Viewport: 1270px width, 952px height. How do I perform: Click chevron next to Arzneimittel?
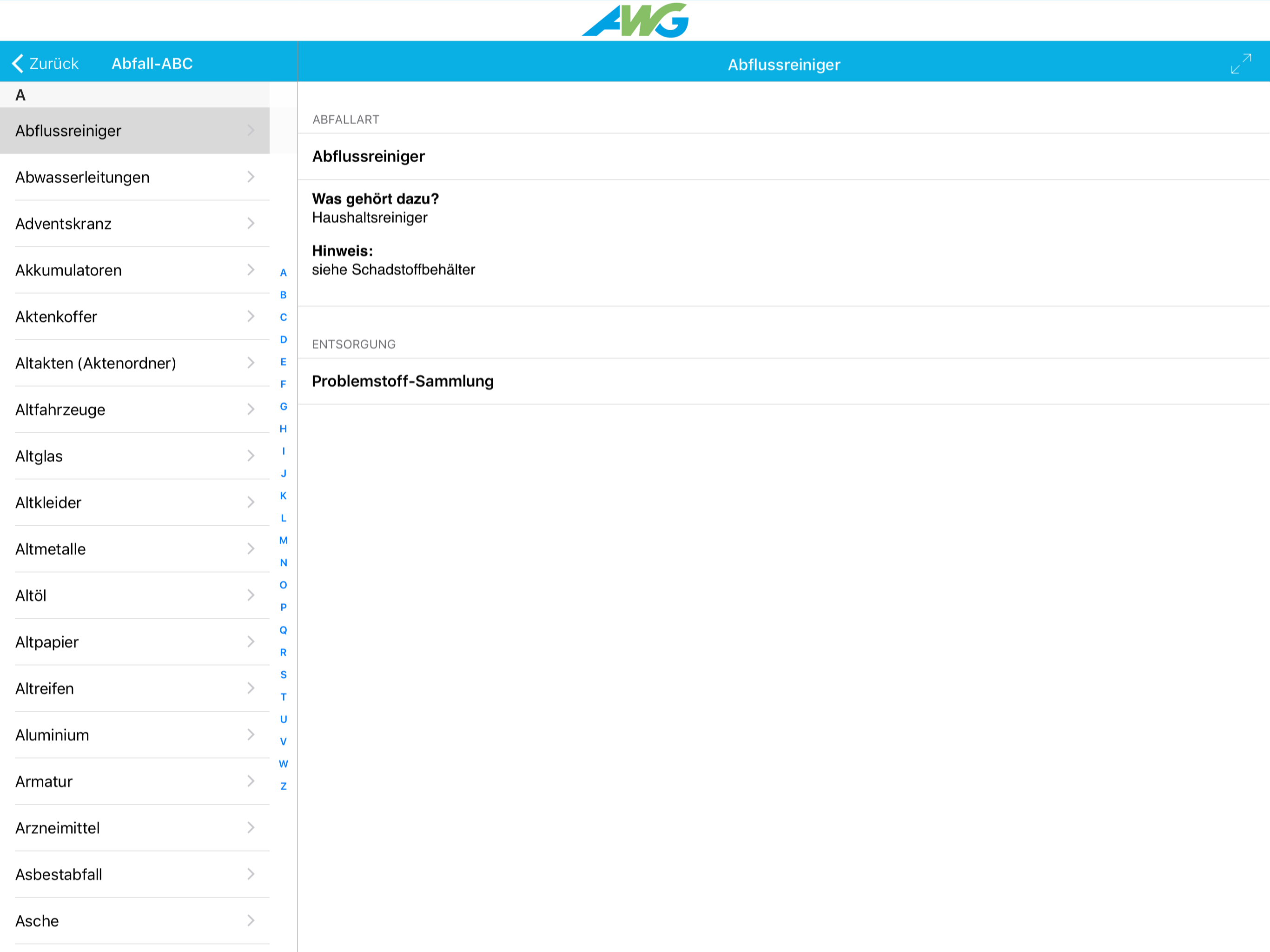point(251,828)
